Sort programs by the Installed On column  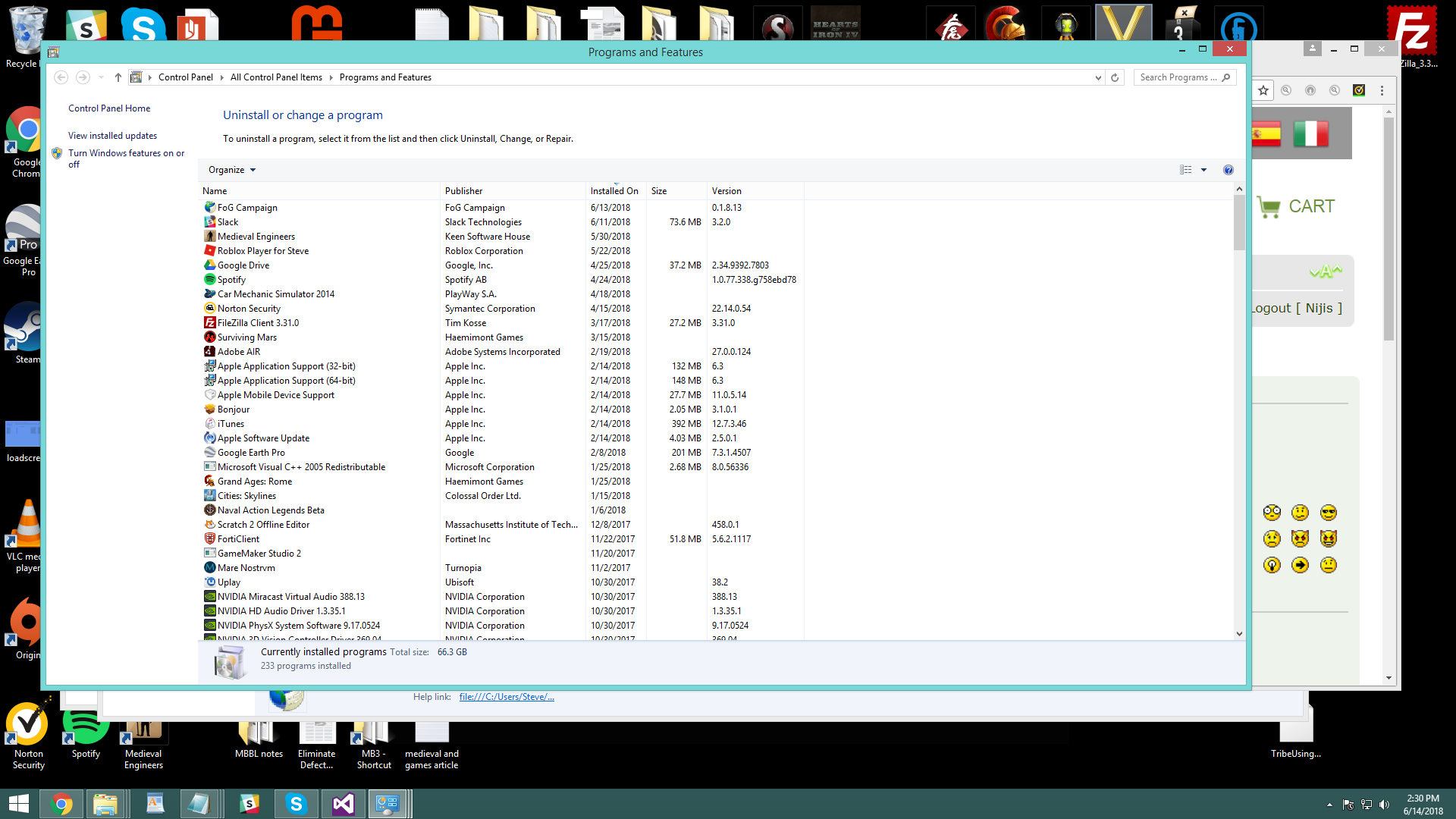coord(616,191)
